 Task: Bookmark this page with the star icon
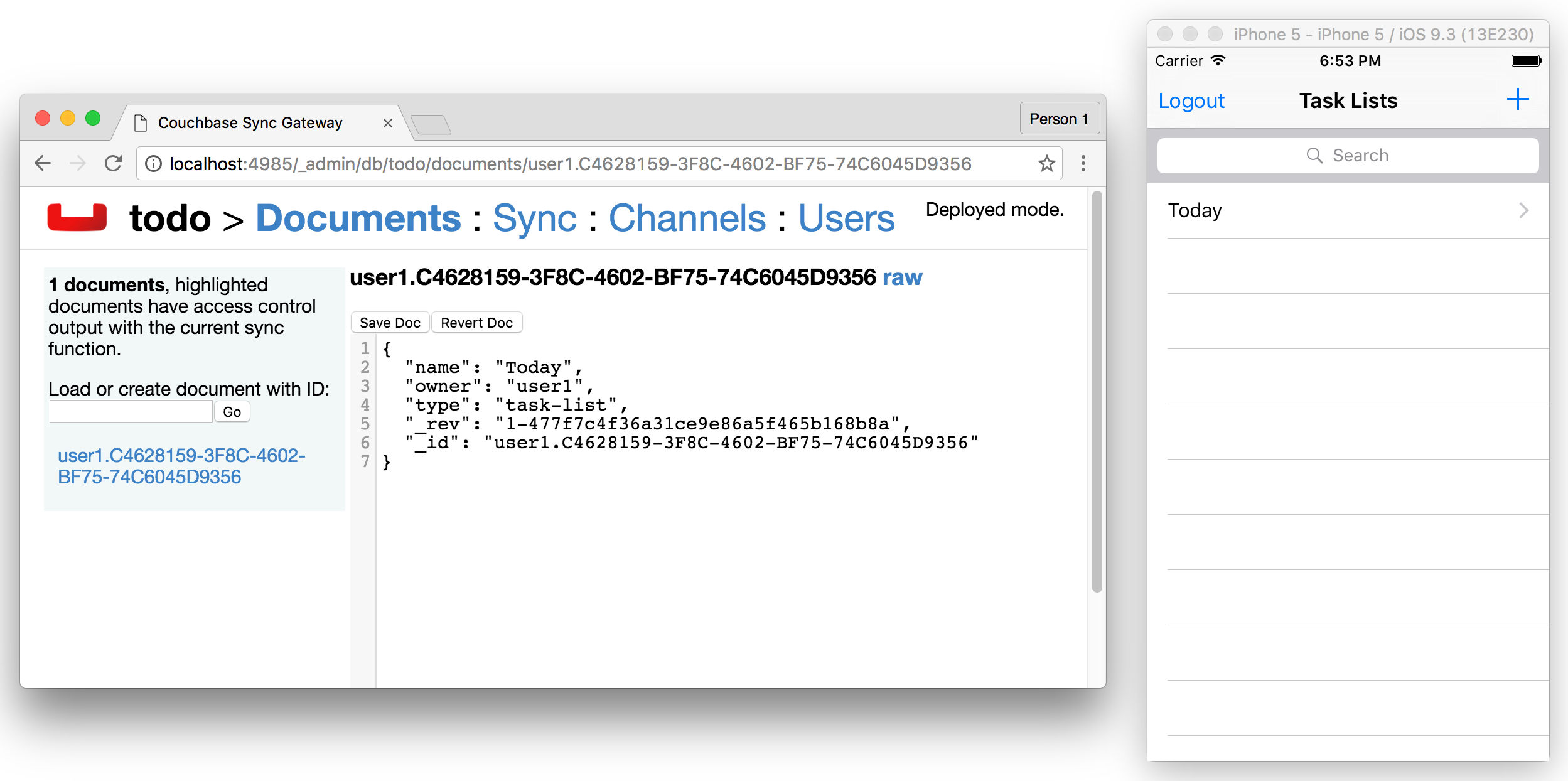1046,164
